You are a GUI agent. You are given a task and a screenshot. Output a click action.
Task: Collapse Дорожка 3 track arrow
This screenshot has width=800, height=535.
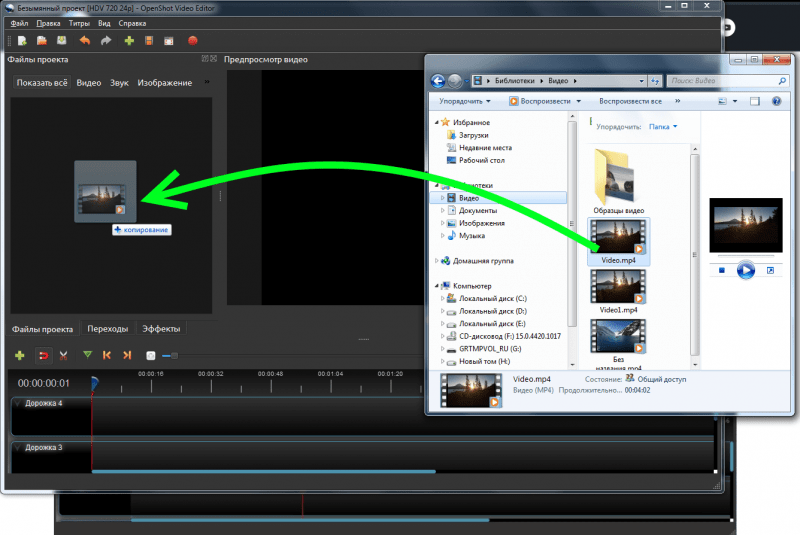[18, 447]
